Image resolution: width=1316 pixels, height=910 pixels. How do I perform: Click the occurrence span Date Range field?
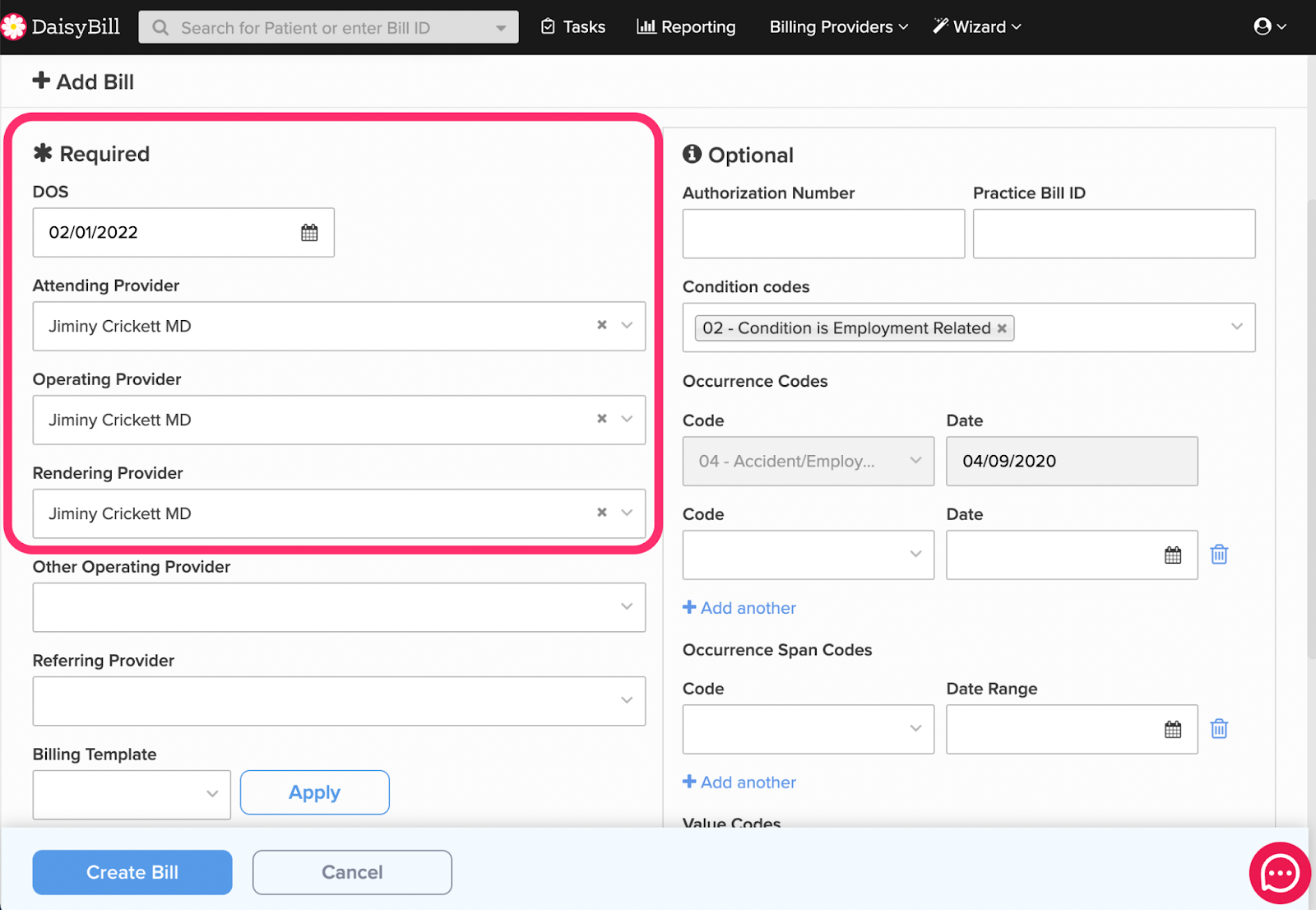[1072, 729]
